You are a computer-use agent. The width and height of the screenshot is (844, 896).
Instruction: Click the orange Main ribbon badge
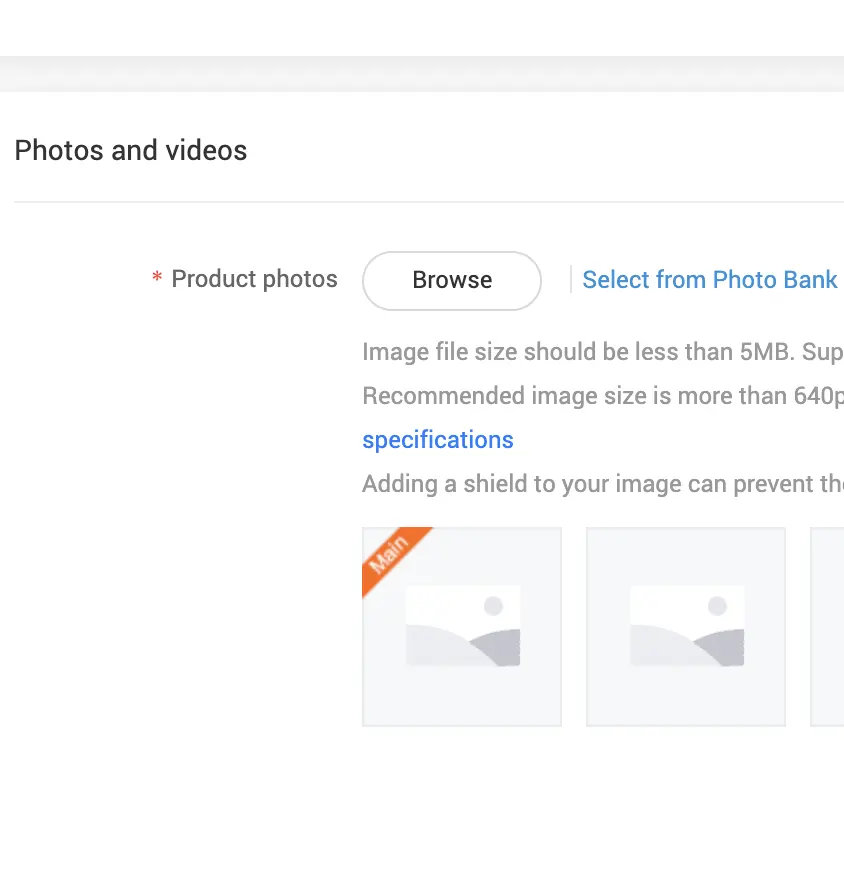[390, 555]
